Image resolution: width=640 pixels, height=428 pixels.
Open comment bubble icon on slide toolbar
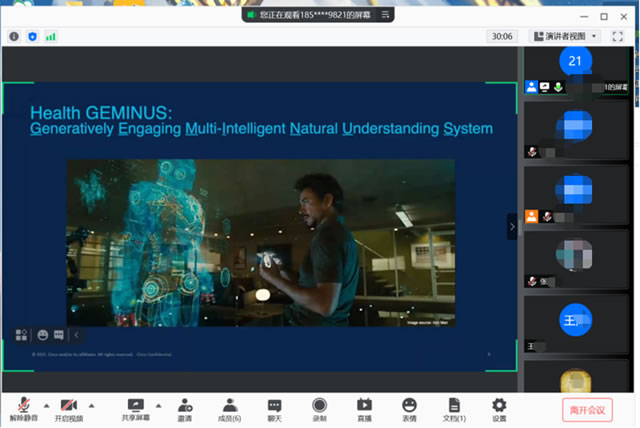(59, 335)
